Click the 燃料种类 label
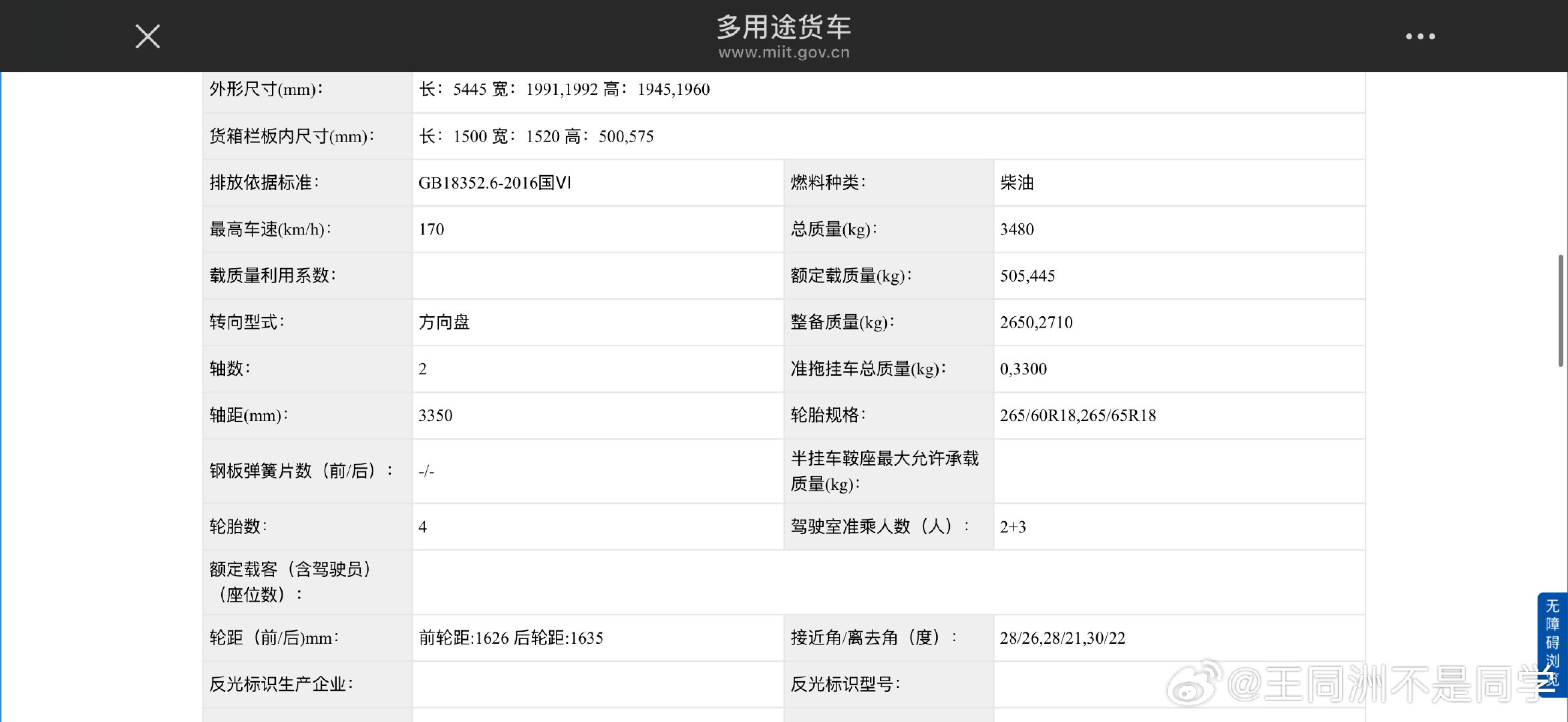Screen dimensions: 1568x722 pos(828,182)
